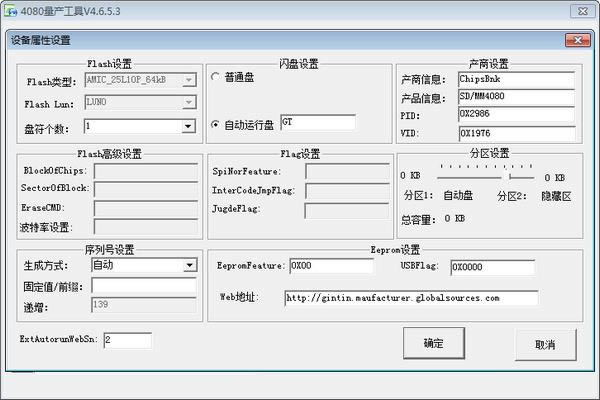This screenshot has width=600, height=400.
Task: Click the ExtAutorunWebSn field
Action: 128,340
